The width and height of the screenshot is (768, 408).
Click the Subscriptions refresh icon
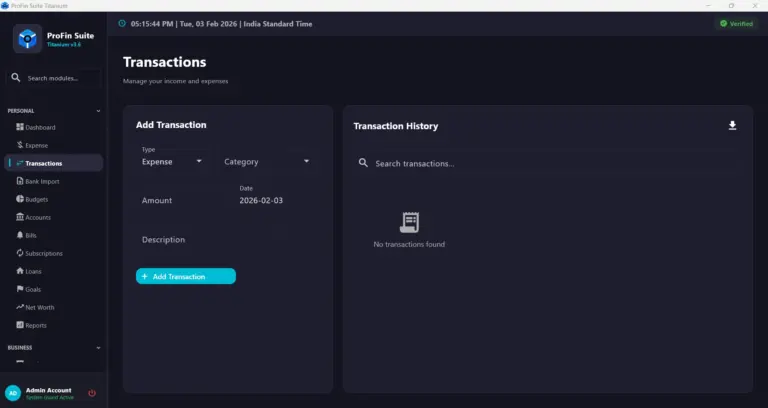click(x=20, y=253)
